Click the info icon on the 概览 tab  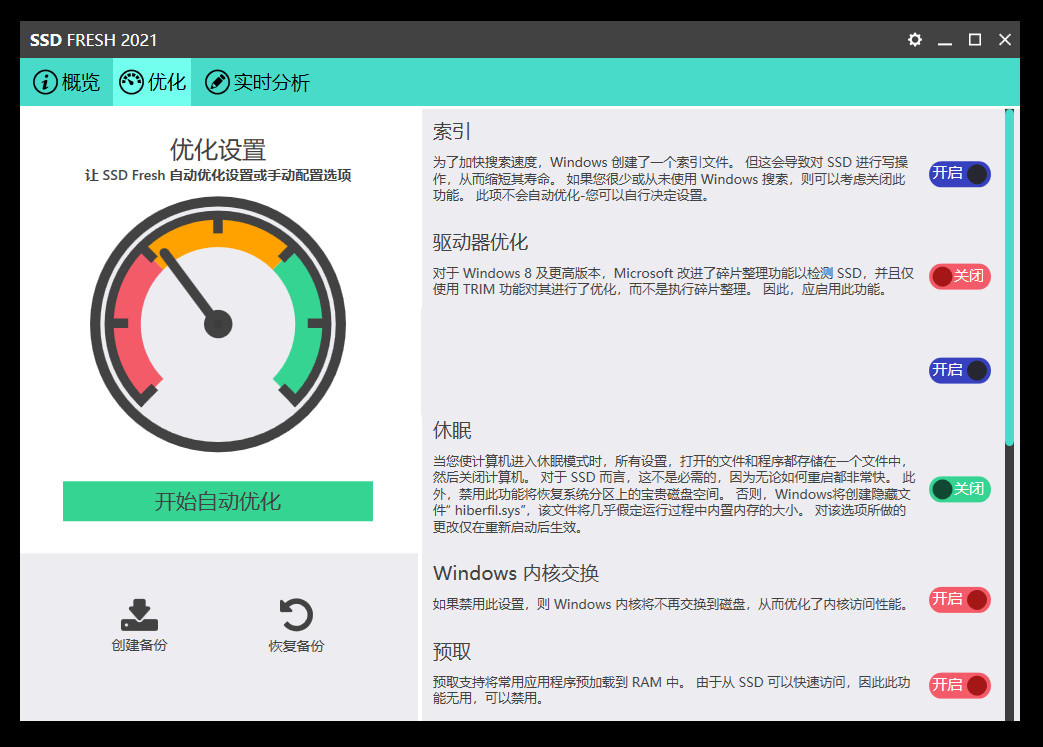(45, 82)
